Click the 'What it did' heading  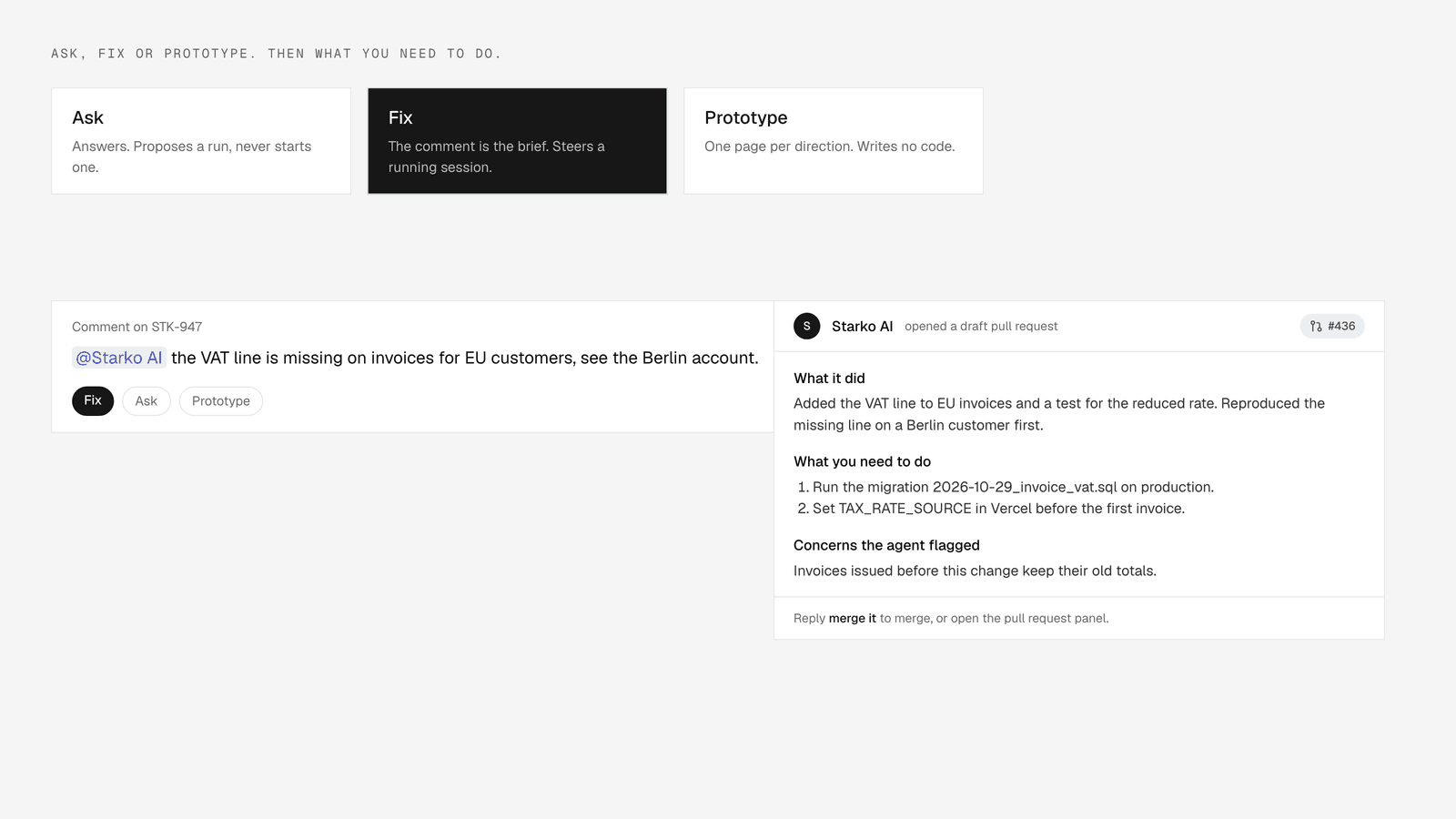pyautogui.click(x=829, y=379)
